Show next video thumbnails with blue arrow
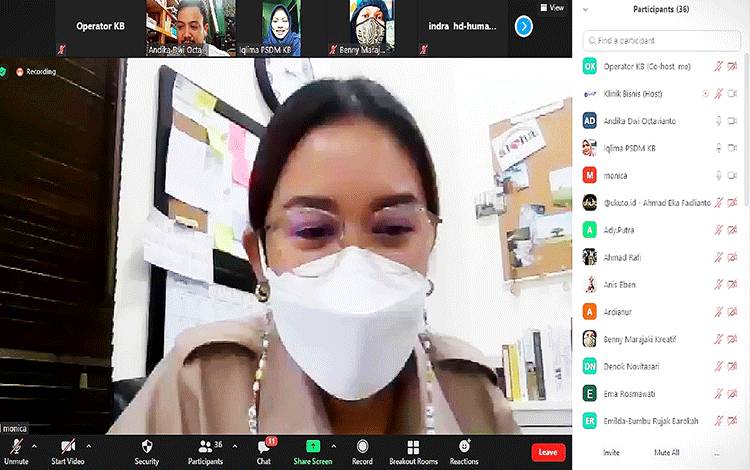The height and width of the screenshot is (470, 750). (x=524, y=26)
